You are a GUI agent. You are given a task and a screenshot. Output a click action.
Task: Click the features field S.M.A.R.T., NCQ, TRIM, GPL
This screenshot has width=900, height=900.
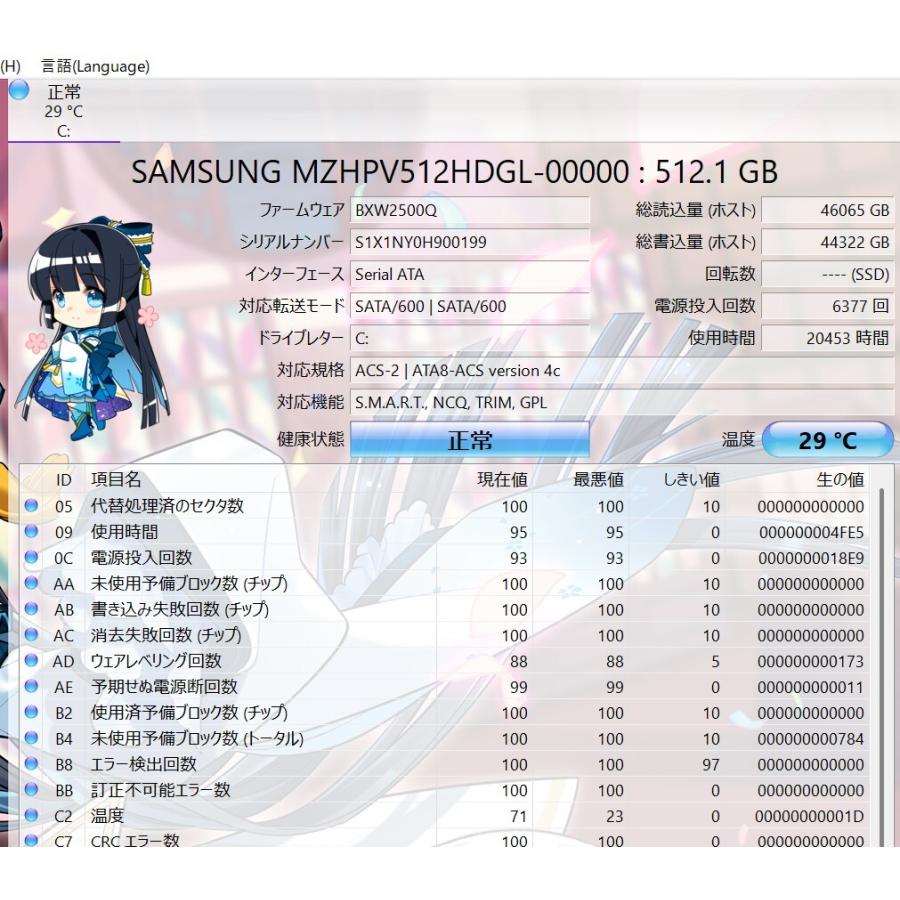(622, 402)
